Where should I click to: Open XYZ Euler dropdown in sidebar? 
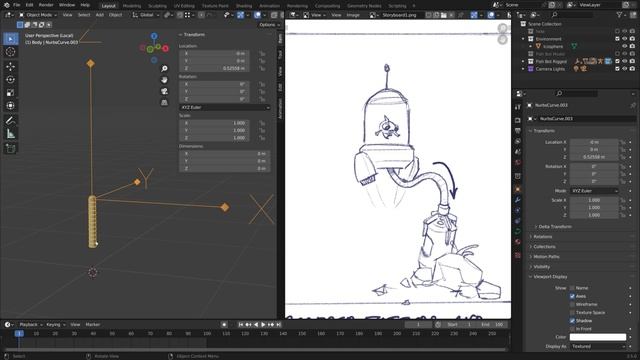tap(224, 107)
